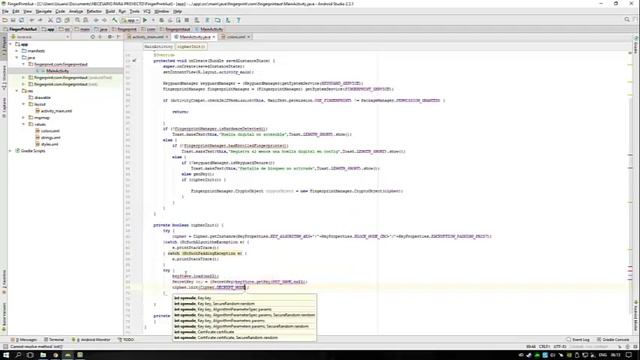Click the Paste toolbar icon
Viewport: 640px width, 360px height.
tap(67, 20)
